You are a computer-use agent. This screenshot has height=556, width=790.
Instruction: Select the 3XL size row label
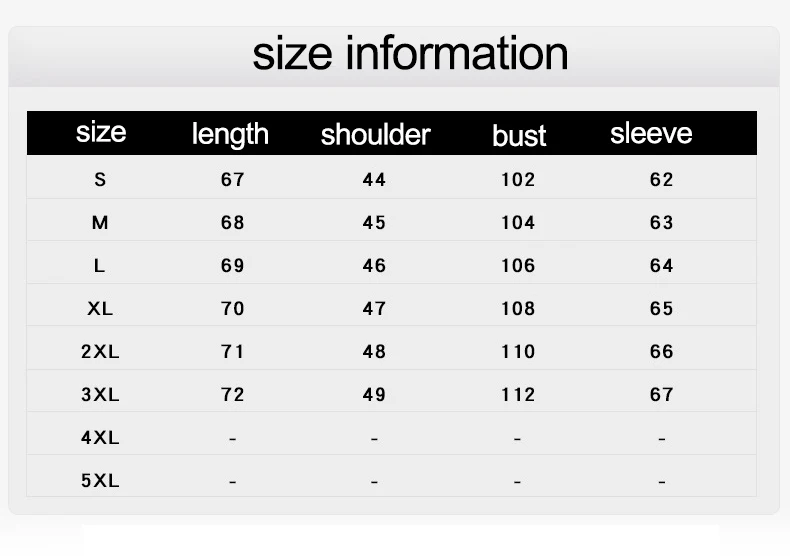pos(100,394)
